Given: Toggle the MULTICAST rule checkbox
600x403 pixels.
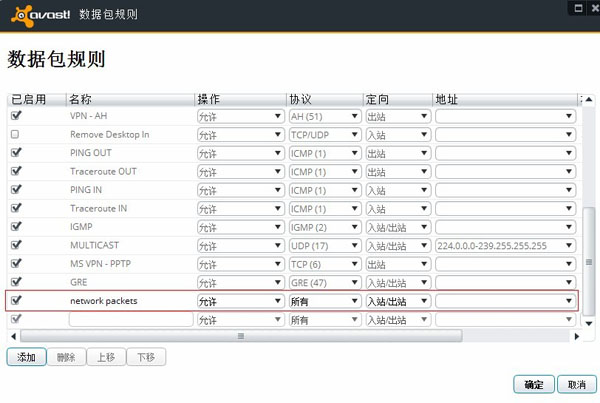Looking at the screenshot, I should pos(15,245).
